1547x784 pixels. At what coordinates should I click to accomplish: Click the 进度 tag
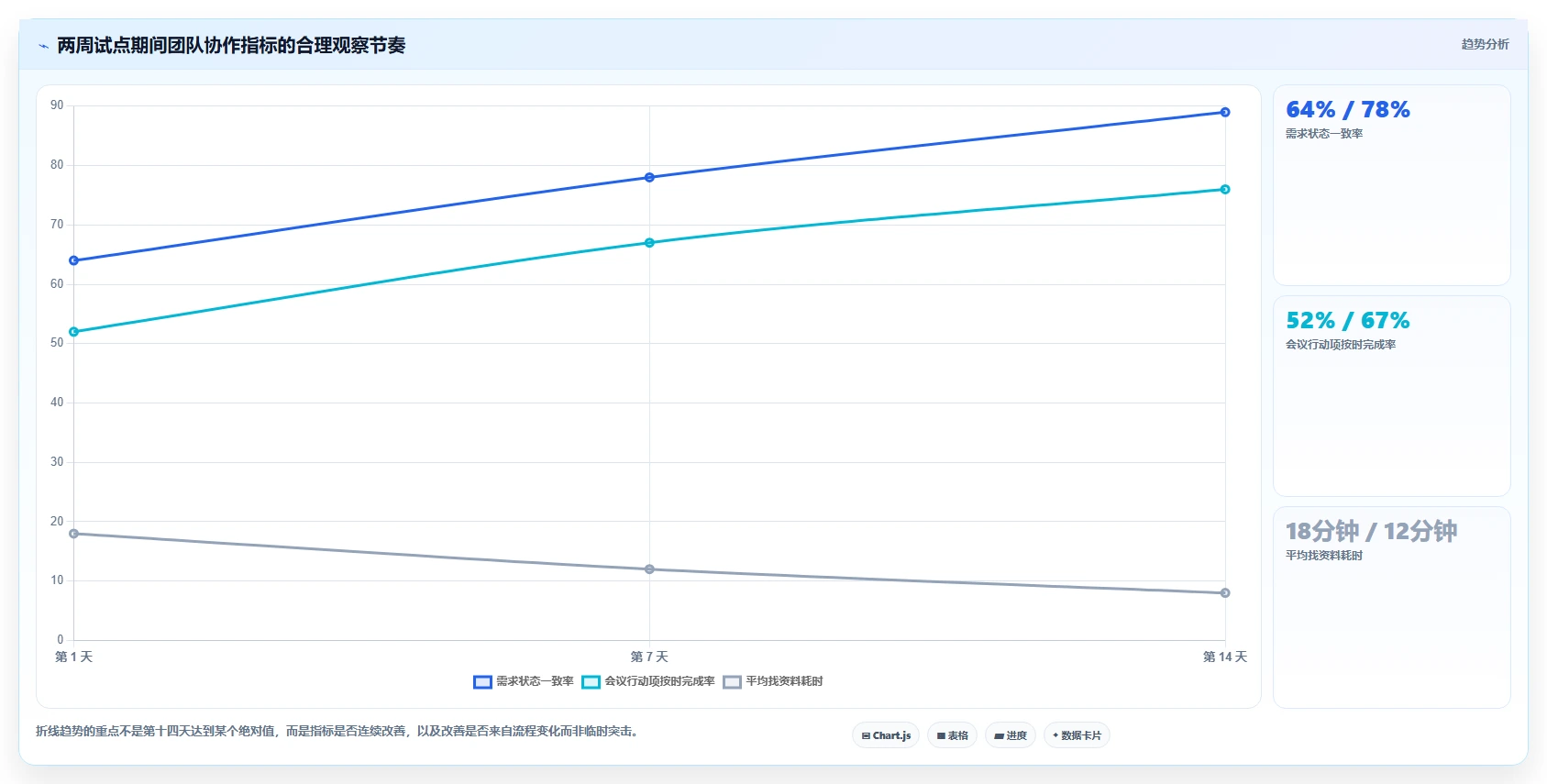[1011, 735]
